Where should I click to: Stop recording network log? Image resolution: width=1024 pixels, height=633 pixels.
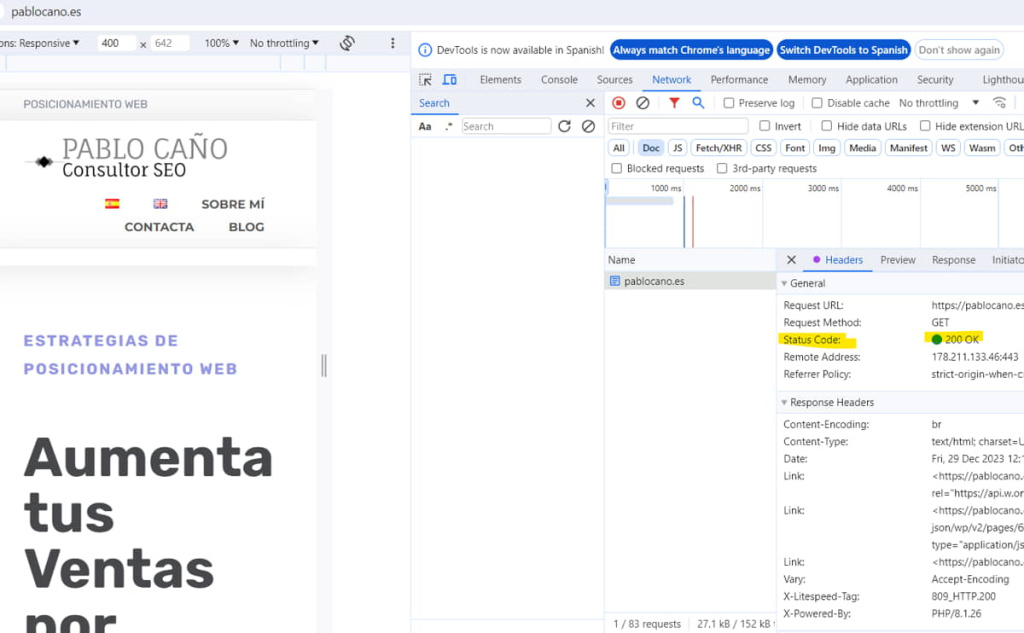click(x=618, y=103)
